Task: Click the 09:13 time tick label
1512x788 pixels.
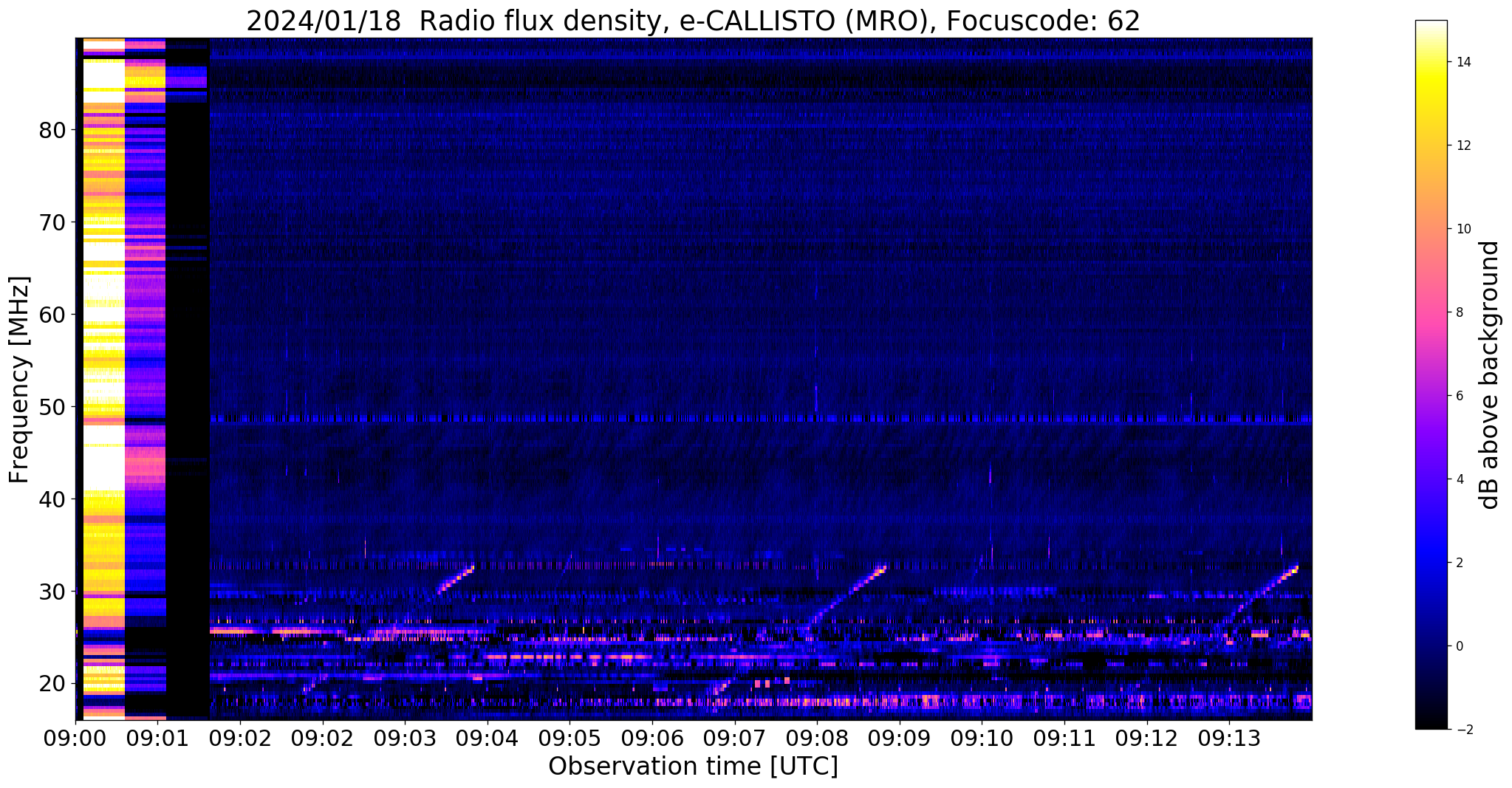Action: coord(1229,738)
